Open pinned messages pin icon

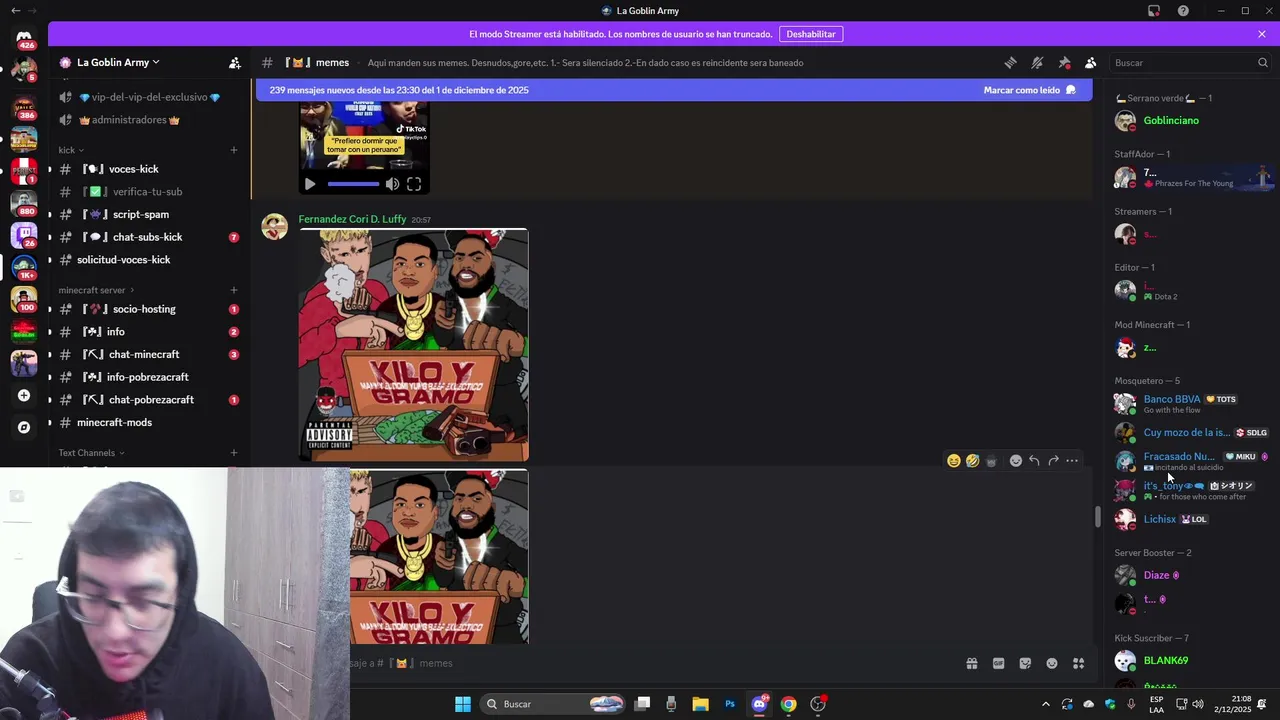(1064, 62)
